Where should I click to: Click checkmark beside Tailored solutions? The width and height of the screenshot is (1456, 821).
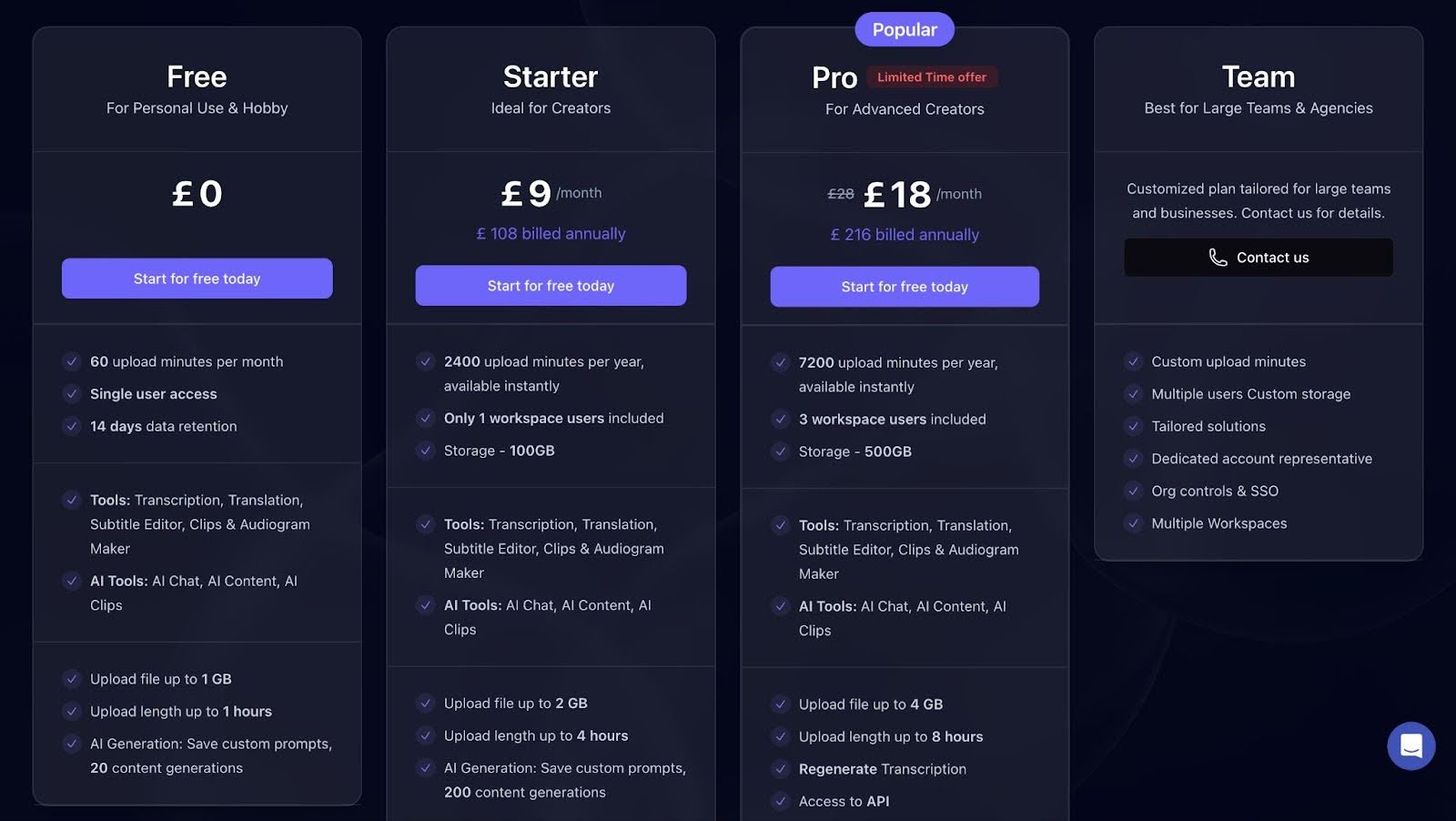coord(1133,426)
